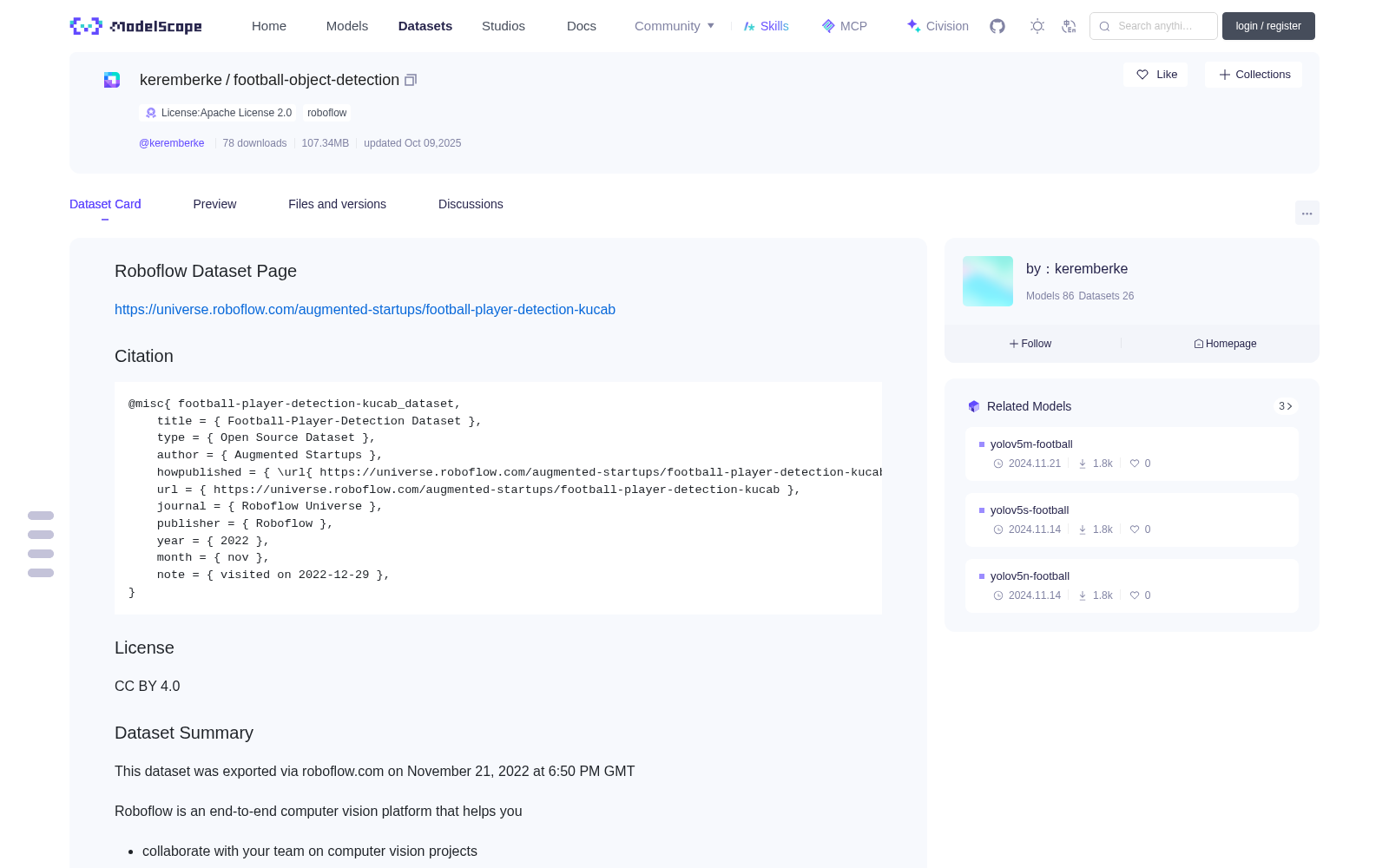
Task: Click the heart icon on yolov5n-football
Action: [1135, 595]
